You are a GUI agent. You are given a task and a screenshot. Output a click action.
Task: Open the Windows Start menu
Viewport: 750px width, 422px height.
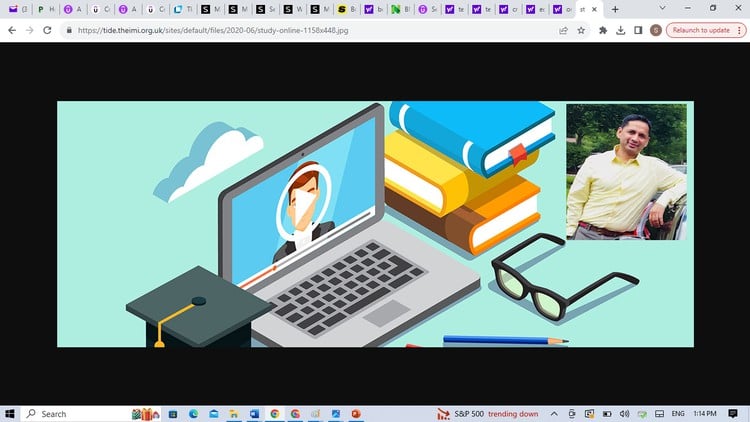pyautogui.click(x=11, y=413)
